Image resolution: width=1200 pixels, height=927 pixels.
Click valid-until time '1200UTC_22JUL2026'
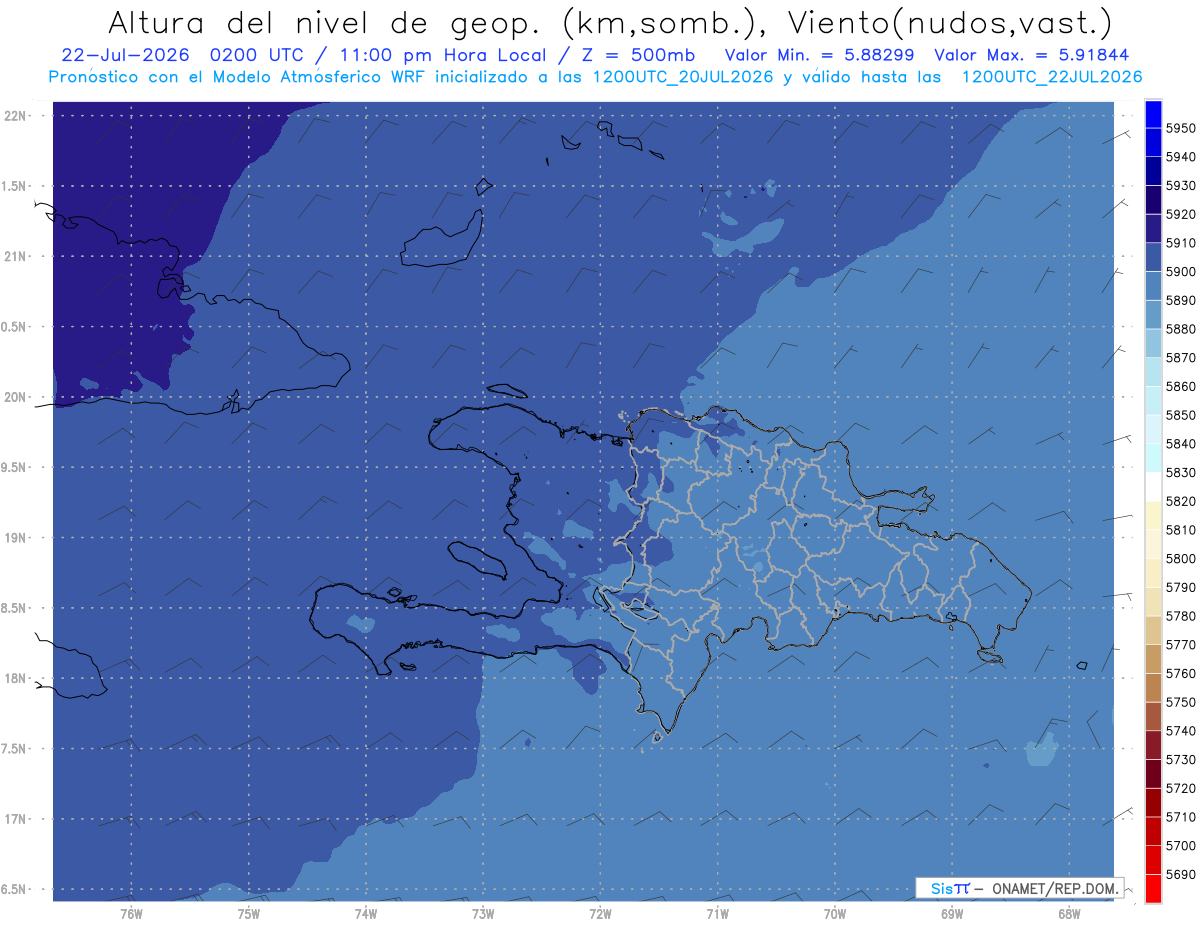[1052, 77]
